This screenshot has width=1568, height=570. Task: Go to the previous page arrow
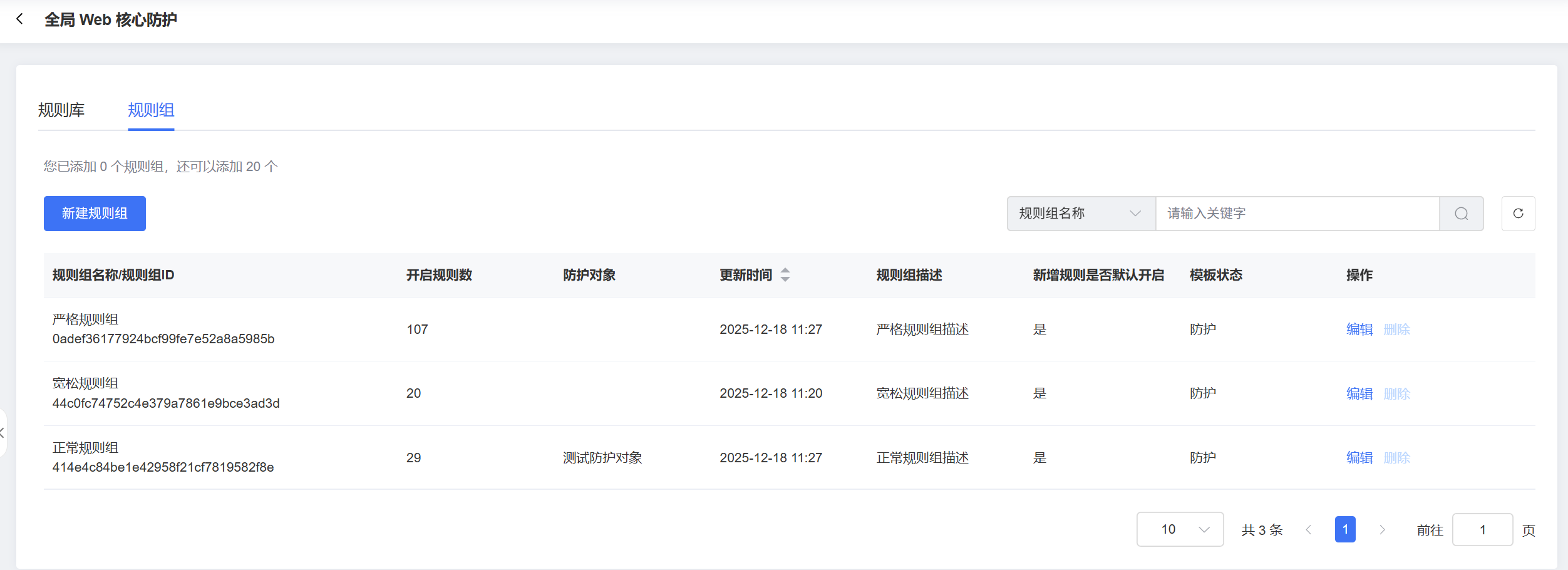pyautogui.click(x=1308, y=530)
